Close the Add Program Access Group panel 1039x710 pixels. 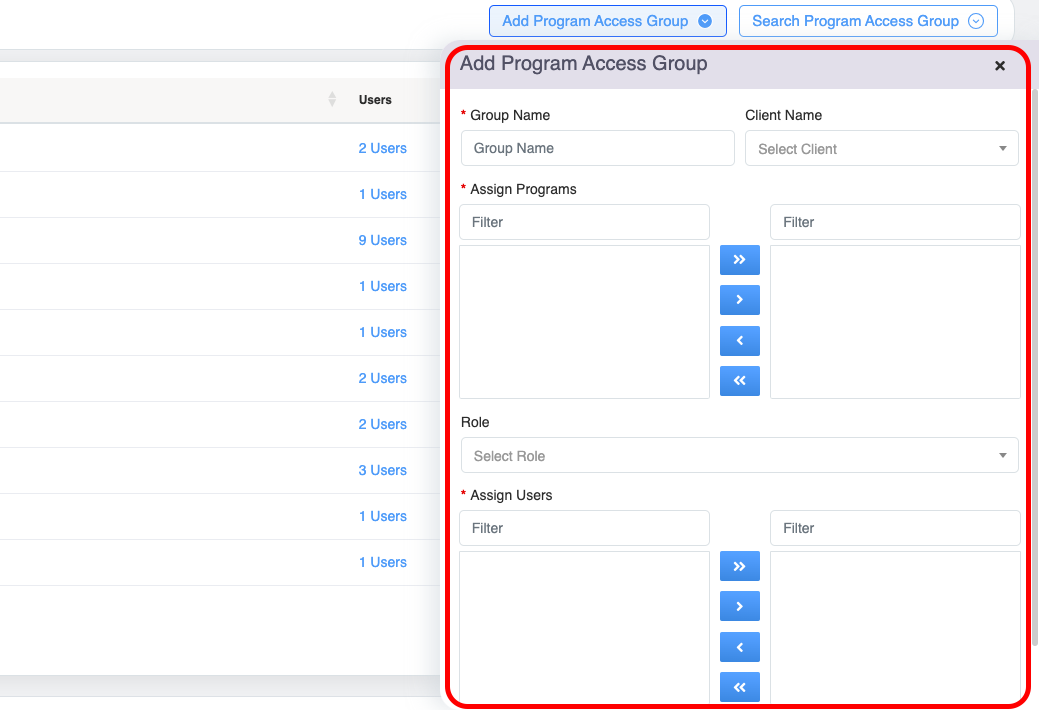pyautogui.click(x=999, y=66)
